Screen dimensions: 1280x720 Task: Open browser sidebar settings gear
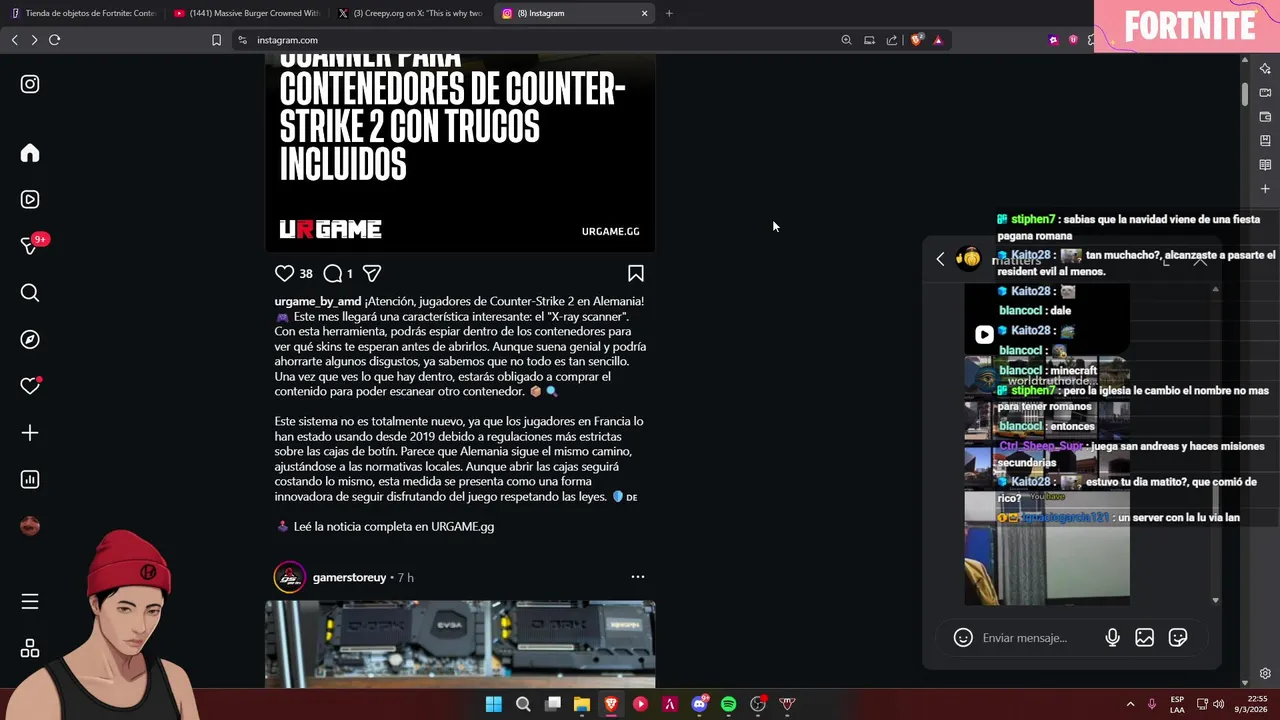[1265, 673]
